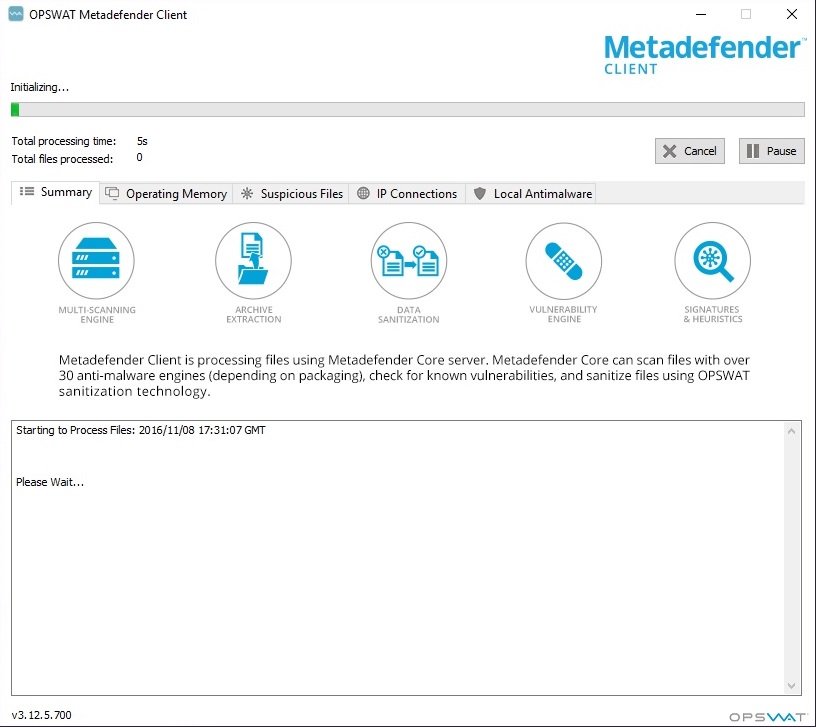Cancel the scan
This screenshot has width=816, height=727.
[690, 151]
